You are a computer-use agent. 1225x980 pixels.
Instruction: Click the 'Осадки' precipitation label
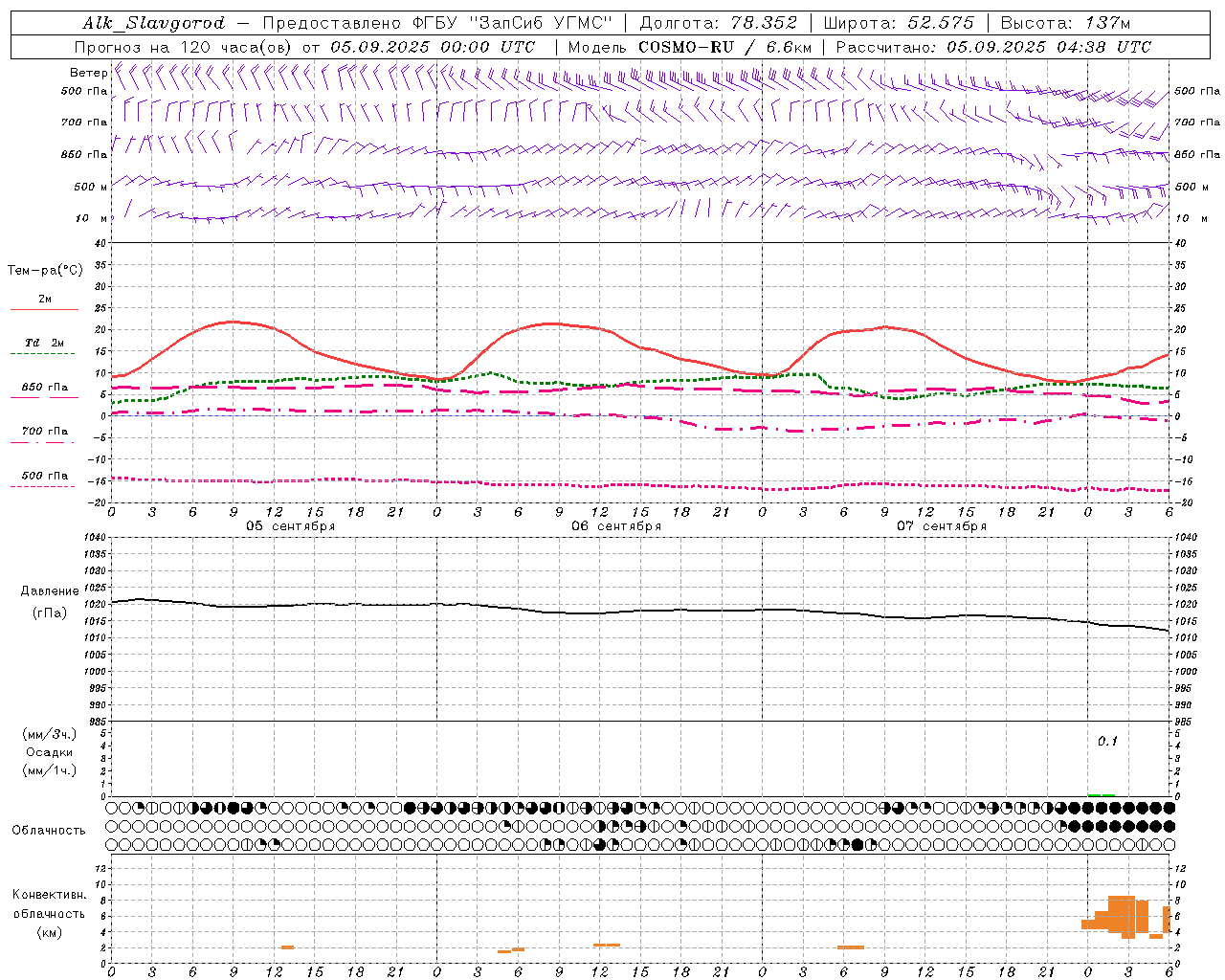point(50,752)
